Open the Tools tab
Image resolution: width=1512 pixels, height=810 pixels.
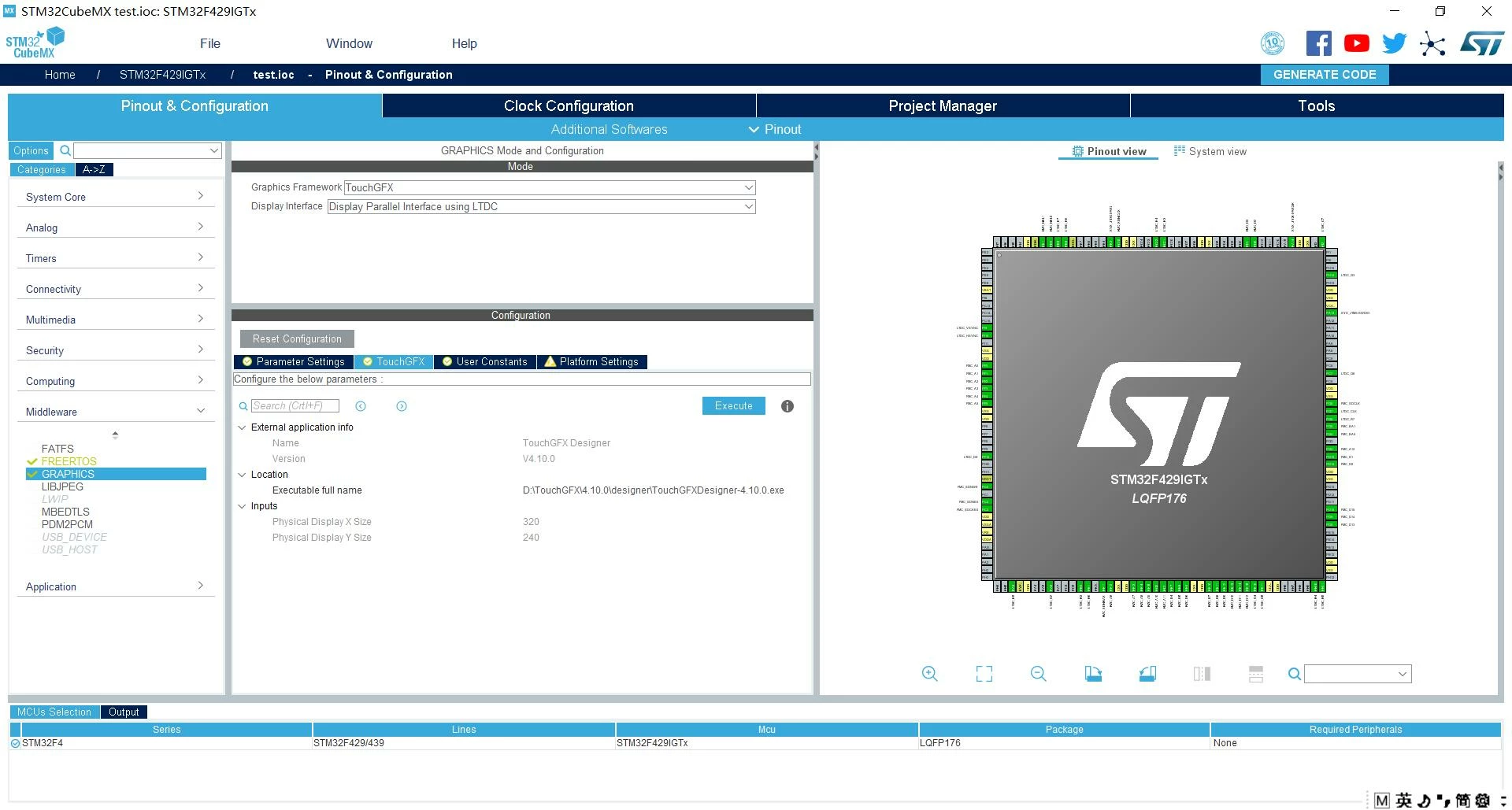(x=1317, y=105)
